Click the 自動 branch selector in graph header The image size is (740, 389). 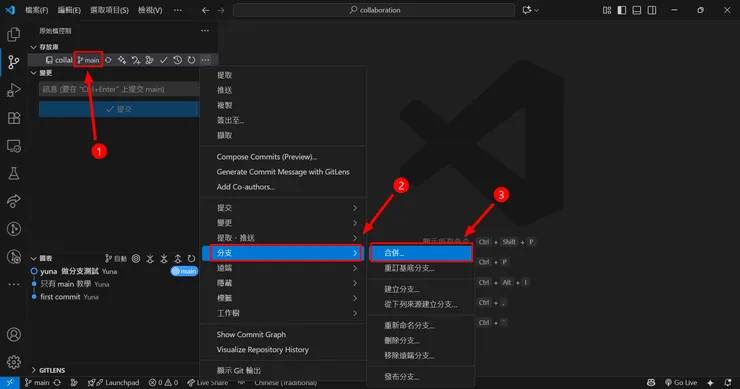(116, 259)
